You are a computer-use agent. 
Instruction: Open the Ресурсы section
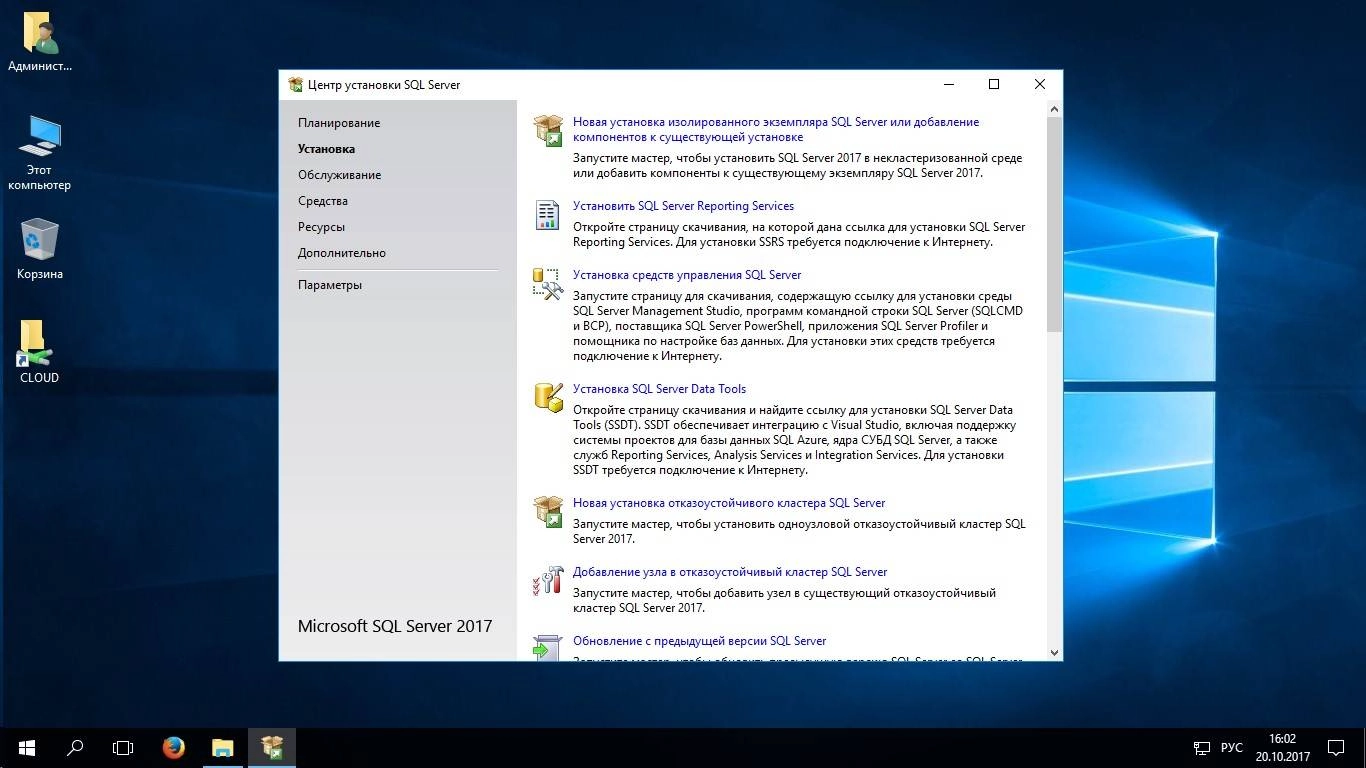coord(321,227)
